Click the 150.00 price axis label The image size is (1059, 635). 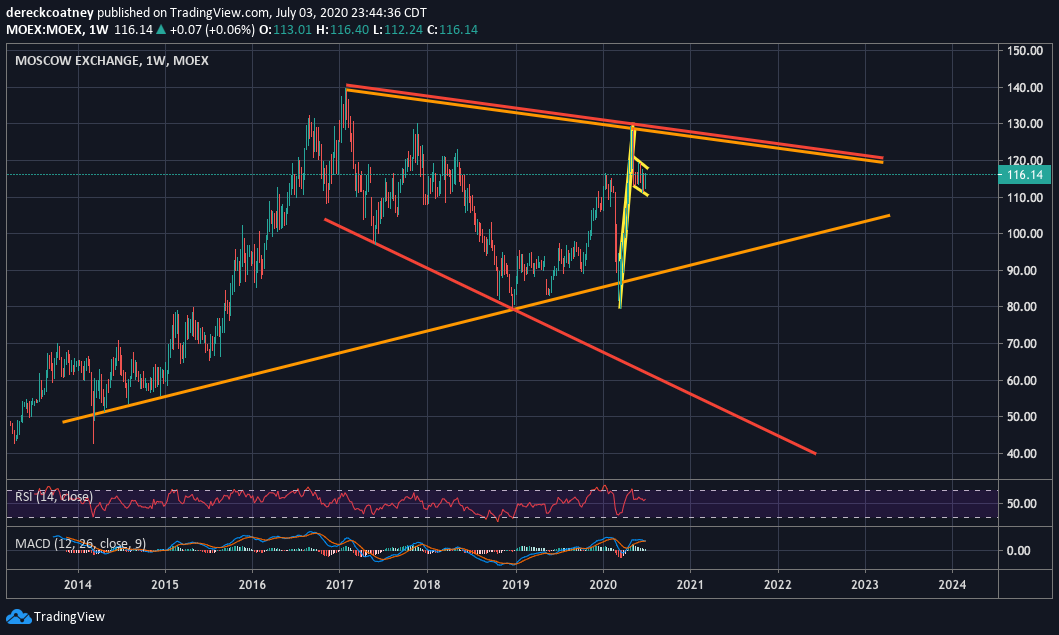coord(1025,51)
